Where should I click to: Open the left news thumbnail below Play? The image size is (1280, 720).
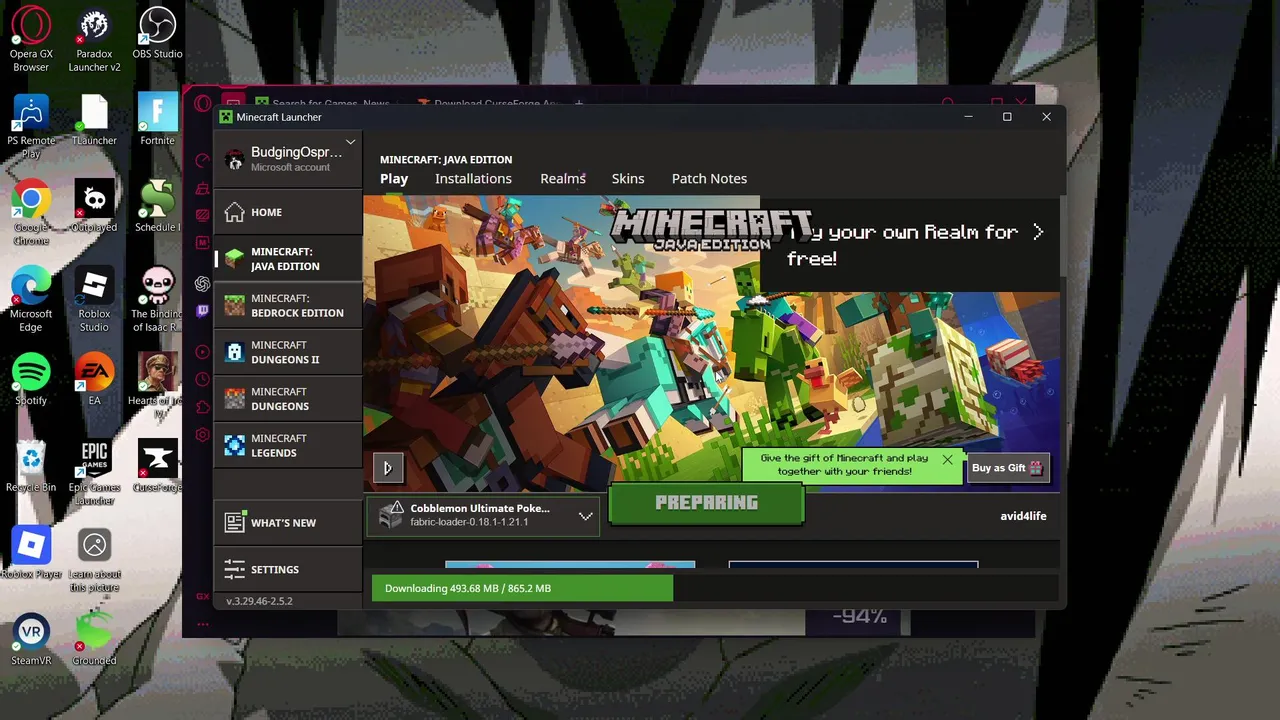click(570, 564)
